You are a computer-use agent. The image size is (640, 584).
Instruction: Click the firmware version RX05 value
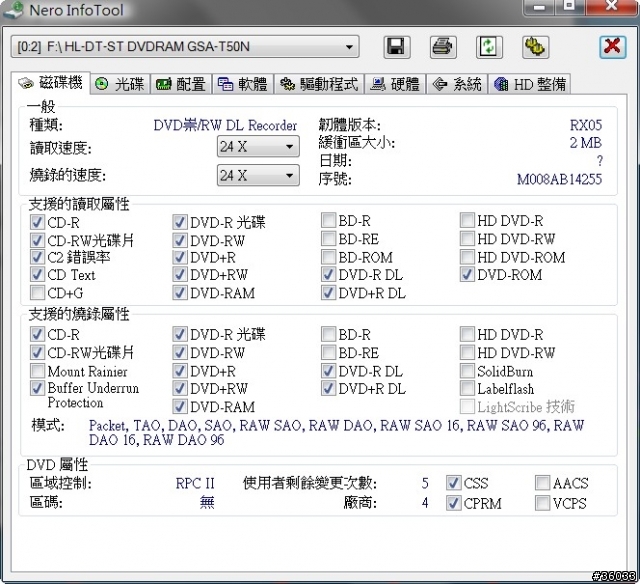586,125
